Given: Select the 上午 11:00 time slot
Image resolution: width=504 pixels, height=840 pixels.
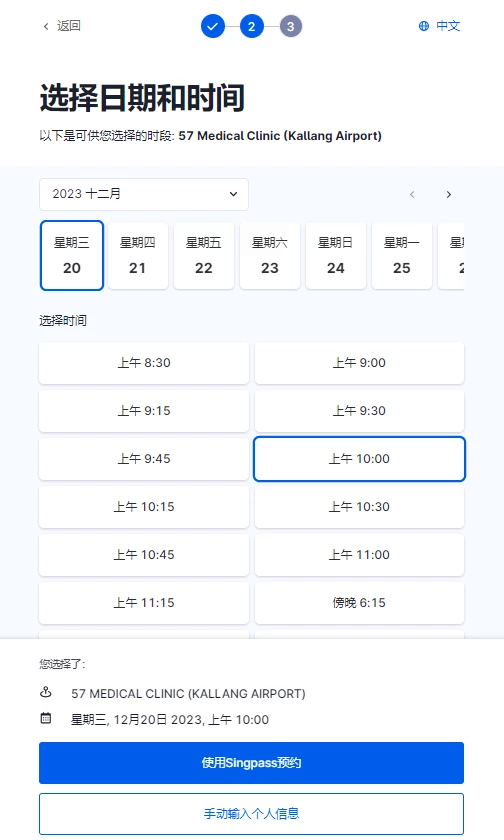Looking at the screenshot, I should pos(359,555).
